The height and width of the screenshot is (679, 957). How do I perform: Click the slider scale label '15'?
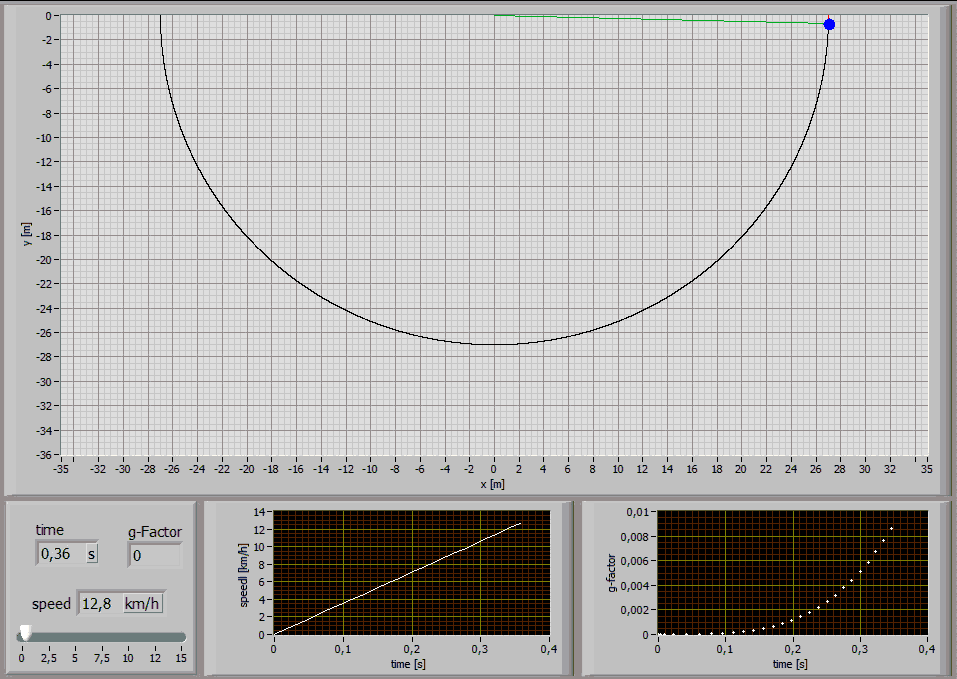point(181,658)
